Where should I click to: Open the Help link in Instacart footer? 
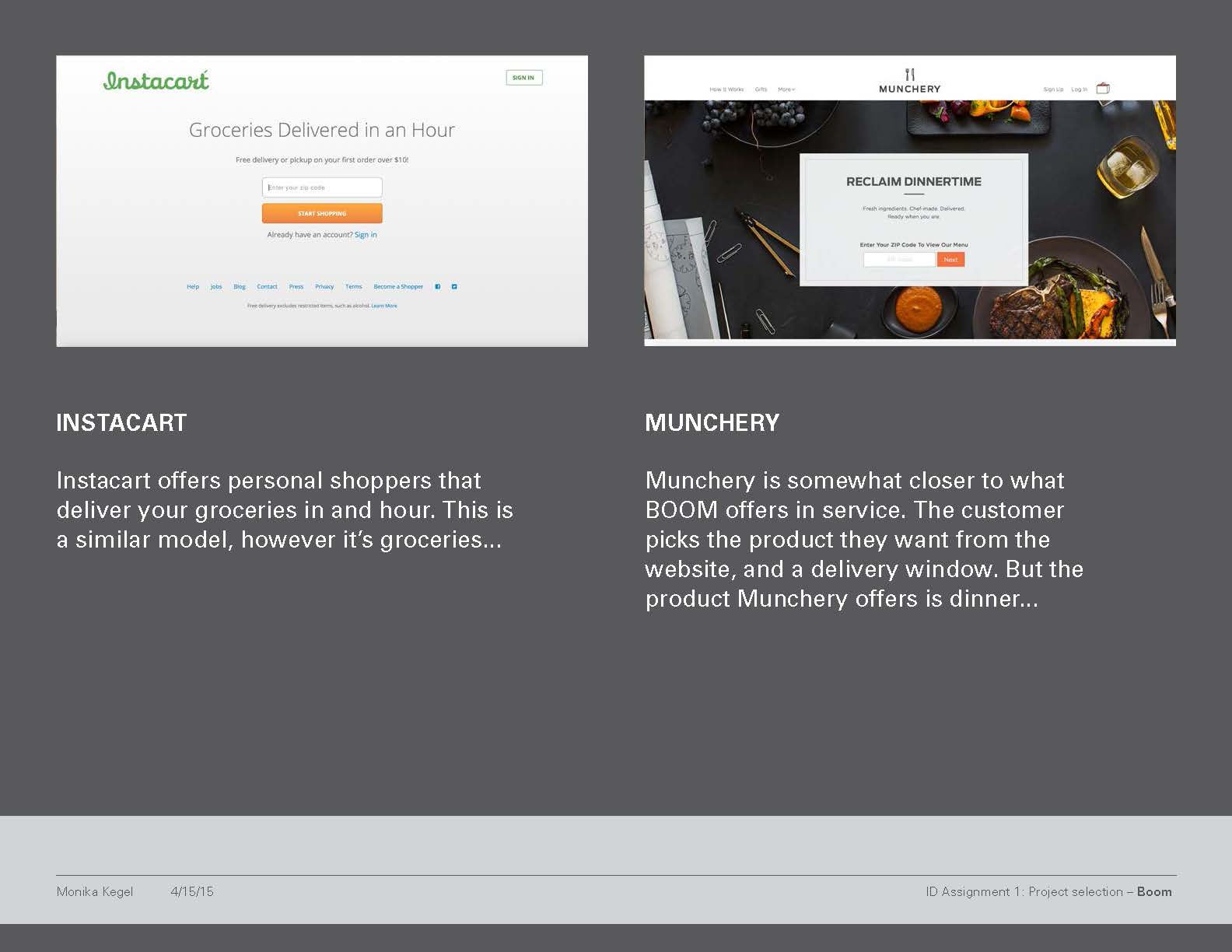click(193, 287)
